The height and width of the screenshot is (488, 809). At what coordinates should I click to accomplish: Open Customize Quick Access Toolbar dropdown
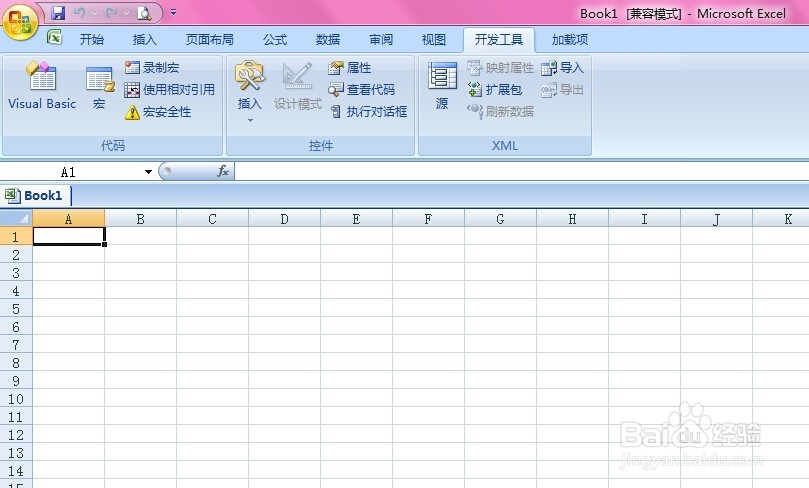173,12
